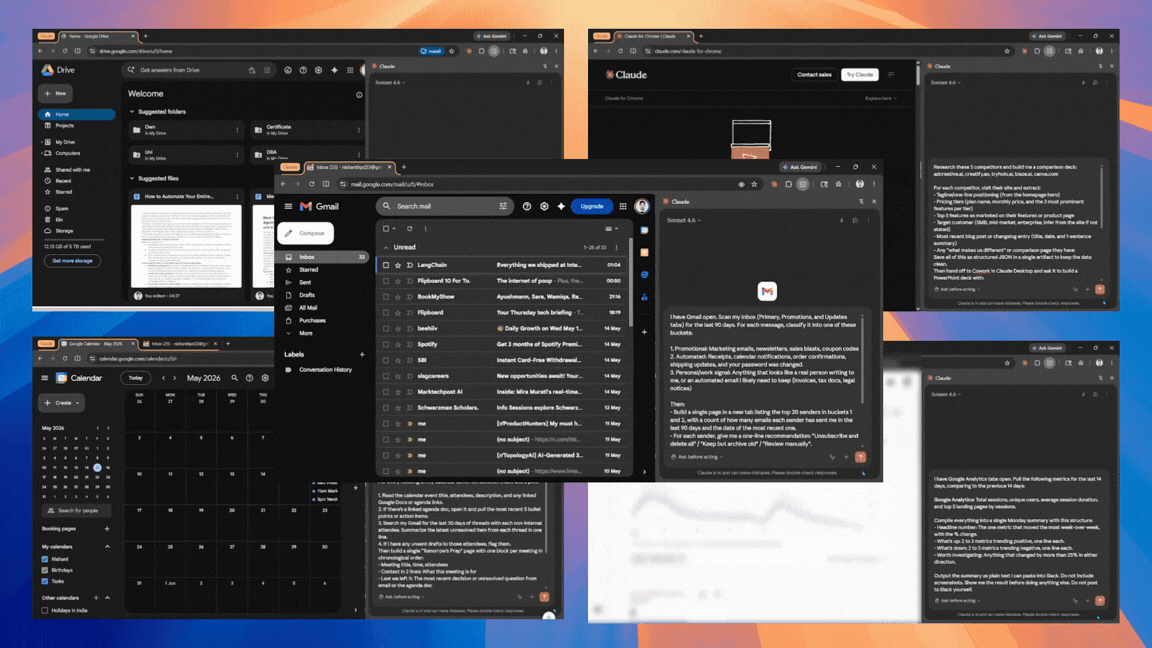
Task: Collapse Suggested files section in Drive
Action: [132, 179]
